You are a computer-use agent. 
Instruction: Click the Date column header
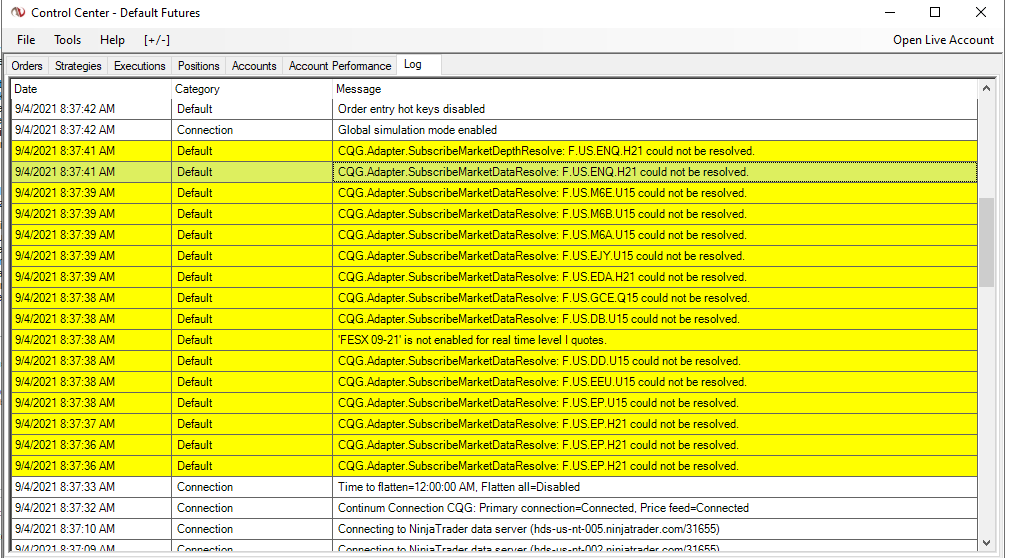91,89
